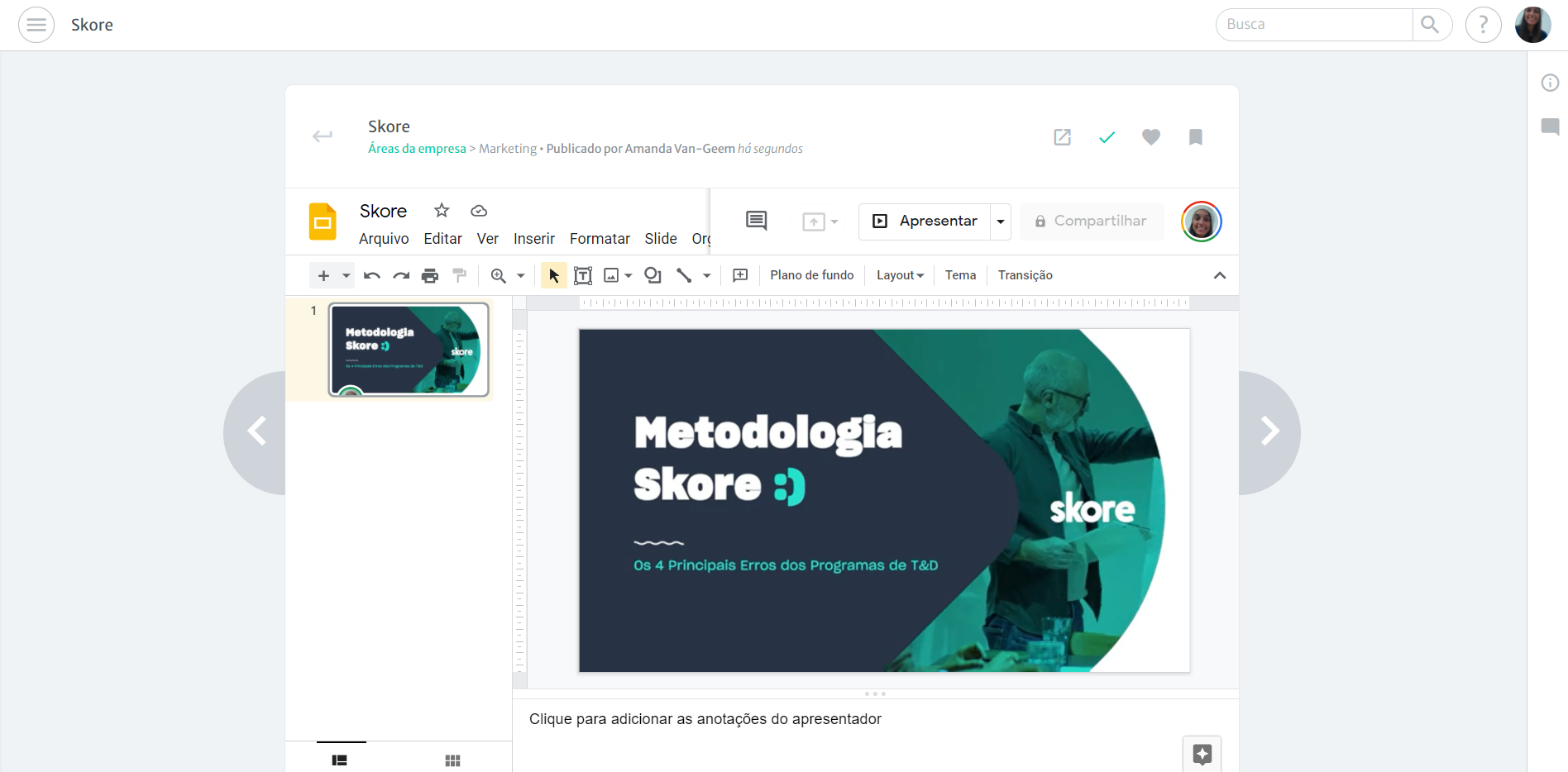1568x772 pixels.
Task: Click the insert image icon
Action: [x=611, y=275]
